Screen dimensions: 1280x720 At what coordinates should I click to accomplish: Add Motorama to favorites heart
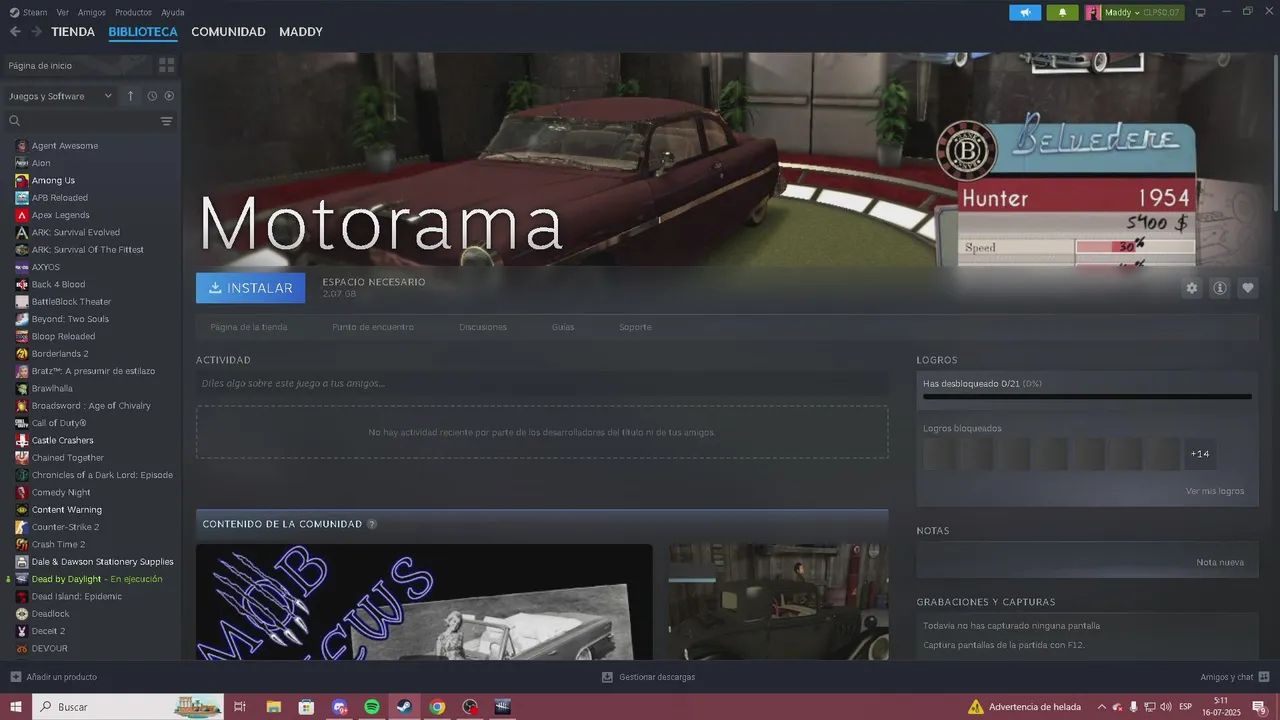(1248, 288)
